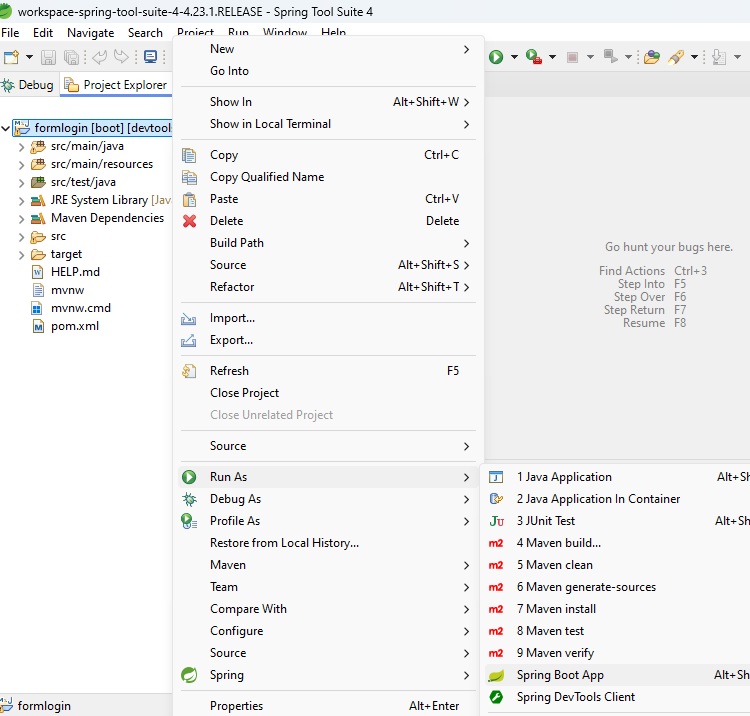Click the Spring Boot App leaf icon

pos(496,675)
